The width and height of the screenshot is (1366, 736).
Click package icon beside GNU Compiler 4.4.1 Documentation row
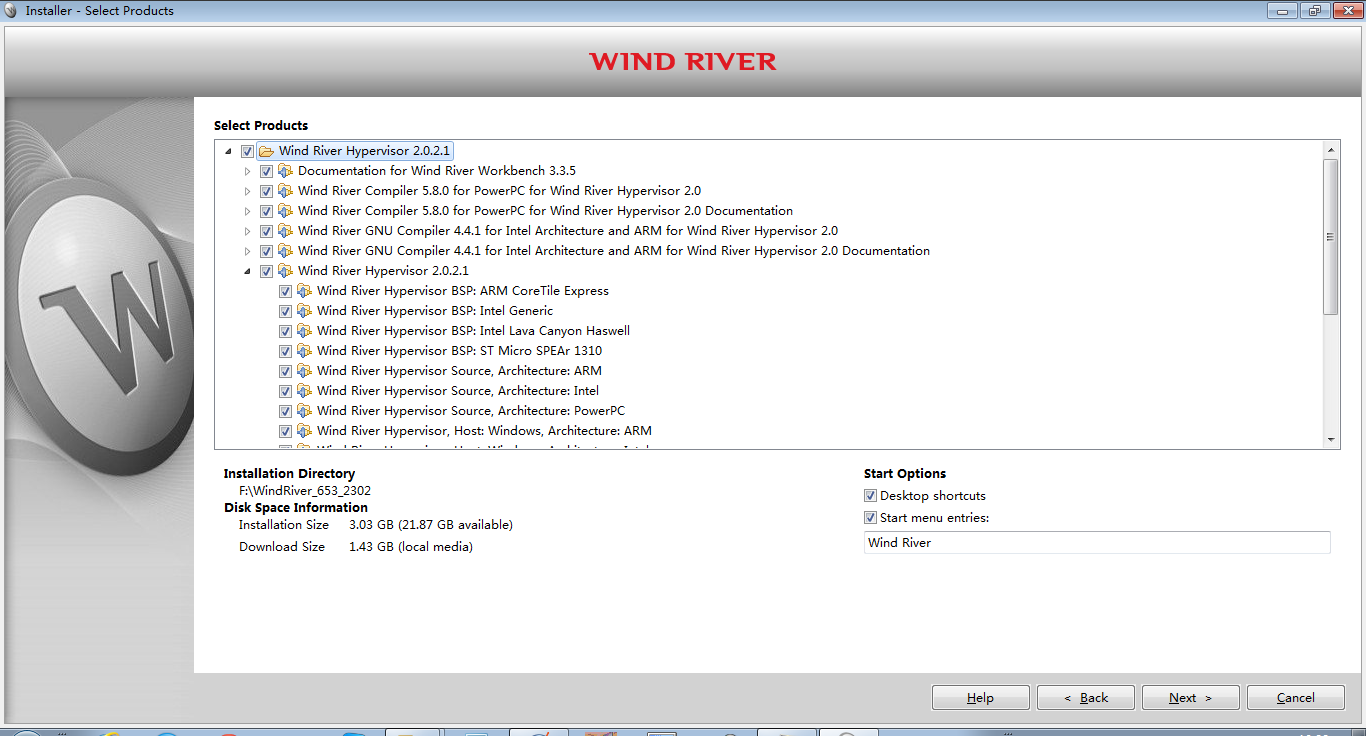point(285,251)
